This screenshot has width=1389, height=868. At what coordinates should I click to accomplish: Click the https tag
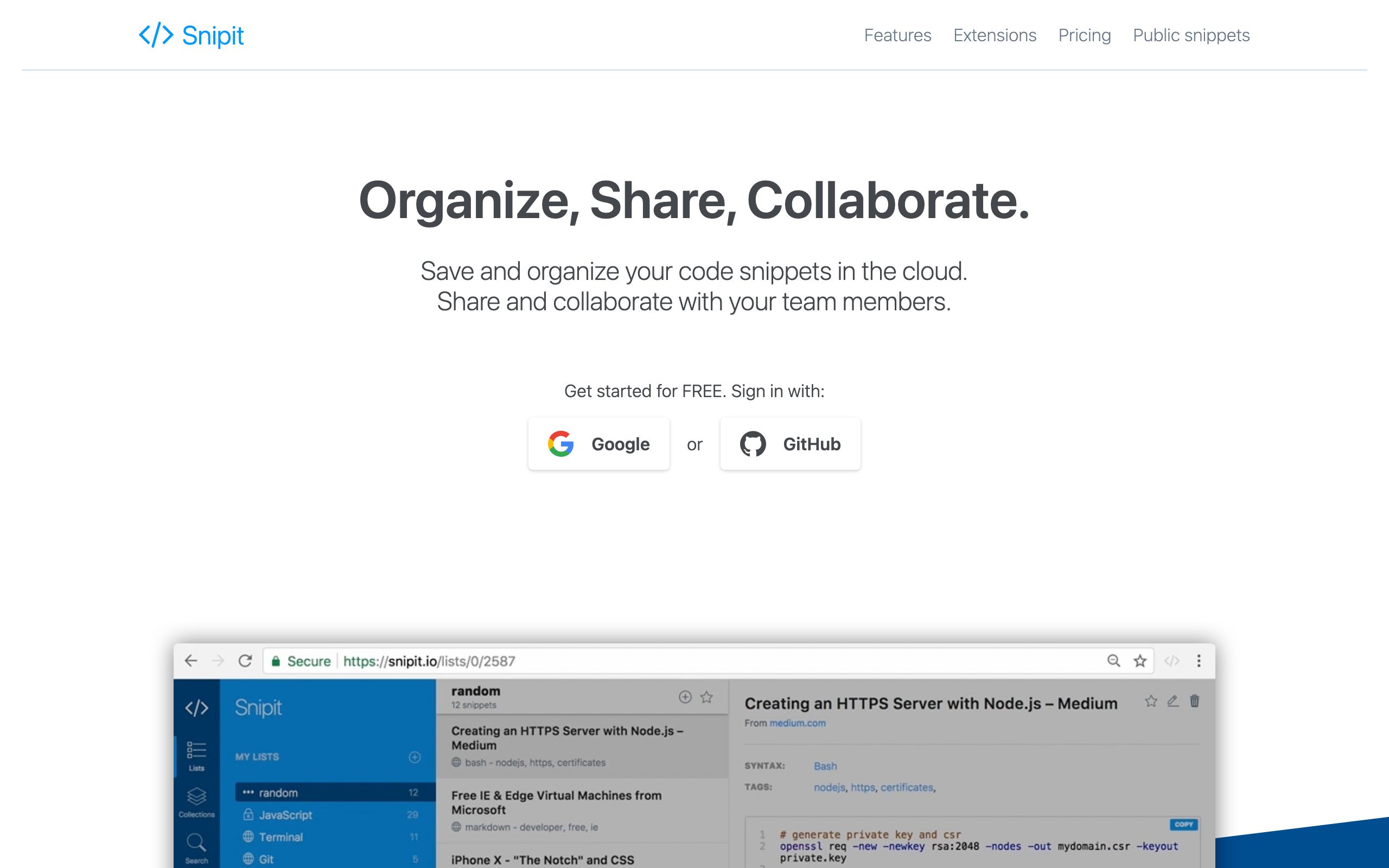click(863, 788)
